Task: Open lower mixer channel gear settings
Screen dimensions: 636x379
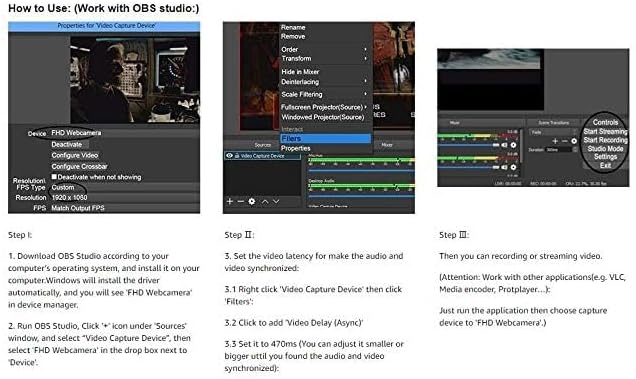Action: pos(513,167)
